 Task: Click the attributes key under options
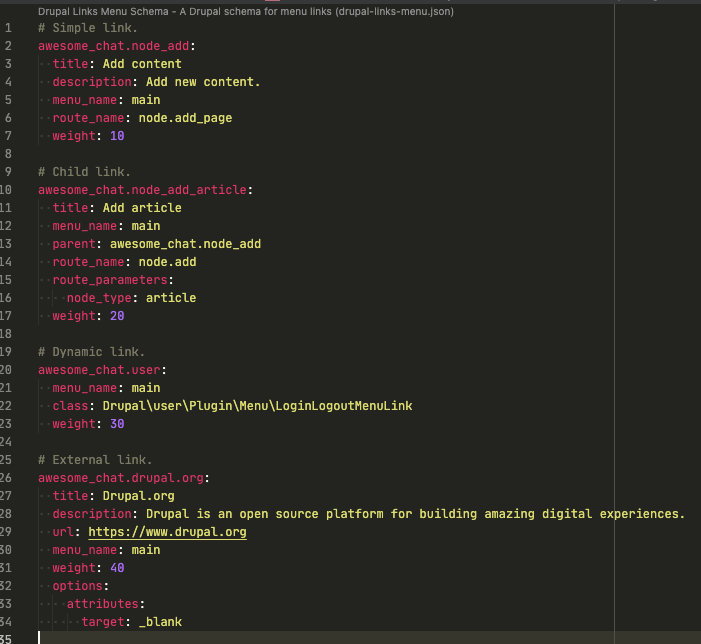103,604
